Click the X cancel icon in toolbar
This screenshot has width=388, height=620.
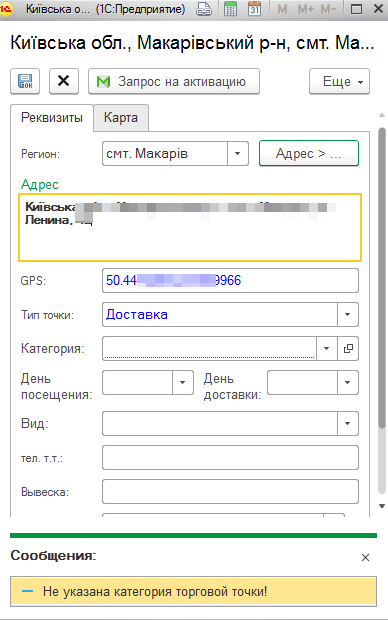[x=64, y=81]
